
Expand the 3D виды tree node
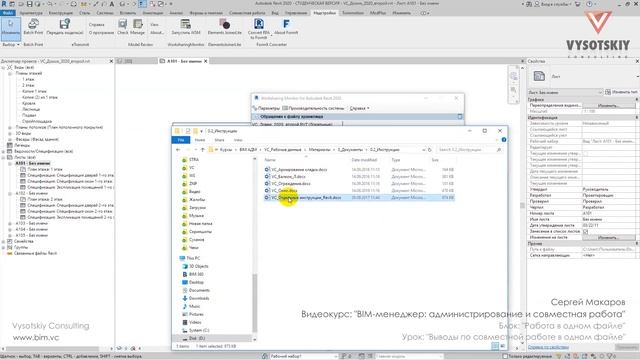[10, 133]
